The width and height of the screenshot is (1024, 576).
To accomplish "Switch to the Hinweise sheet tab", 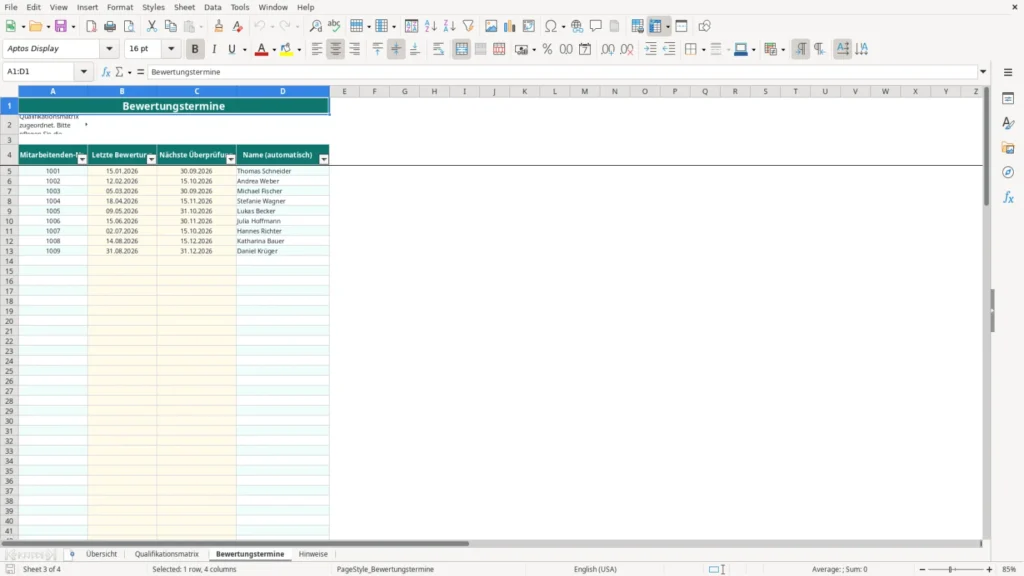I will (313, 554).
